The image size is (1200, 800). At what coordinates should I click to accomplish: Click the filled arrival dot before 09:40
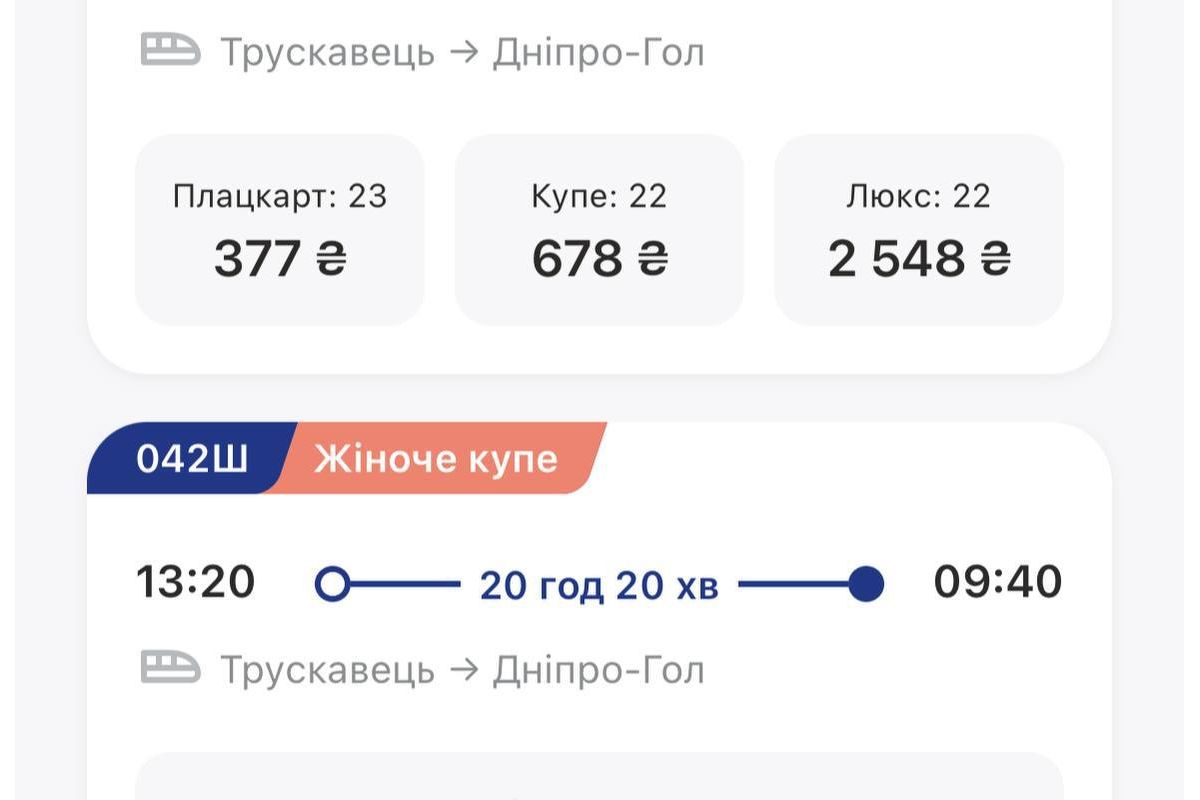pos(866,584)
